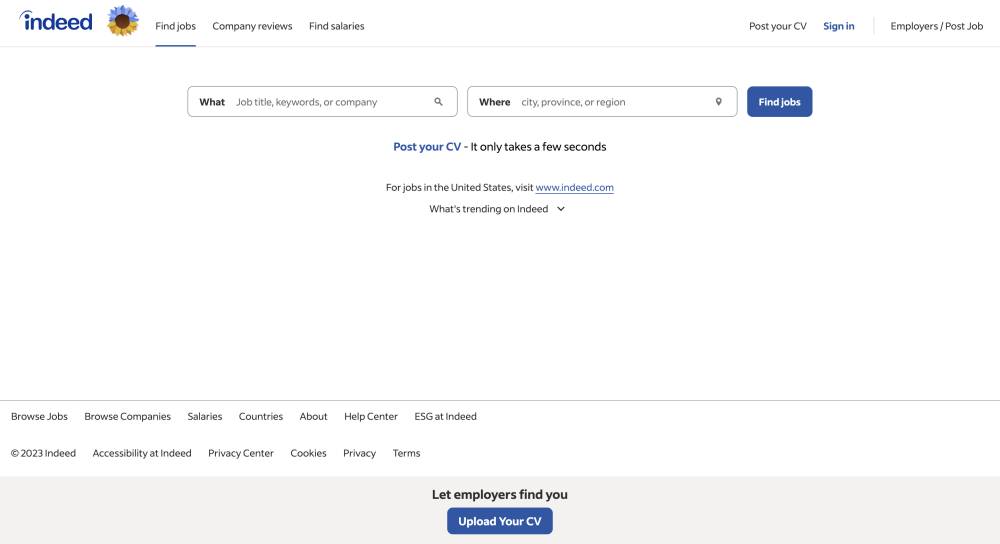The height and width of the screenshot is (544, 1000).
Task: Open Salaries footer link
Action: 205,416
